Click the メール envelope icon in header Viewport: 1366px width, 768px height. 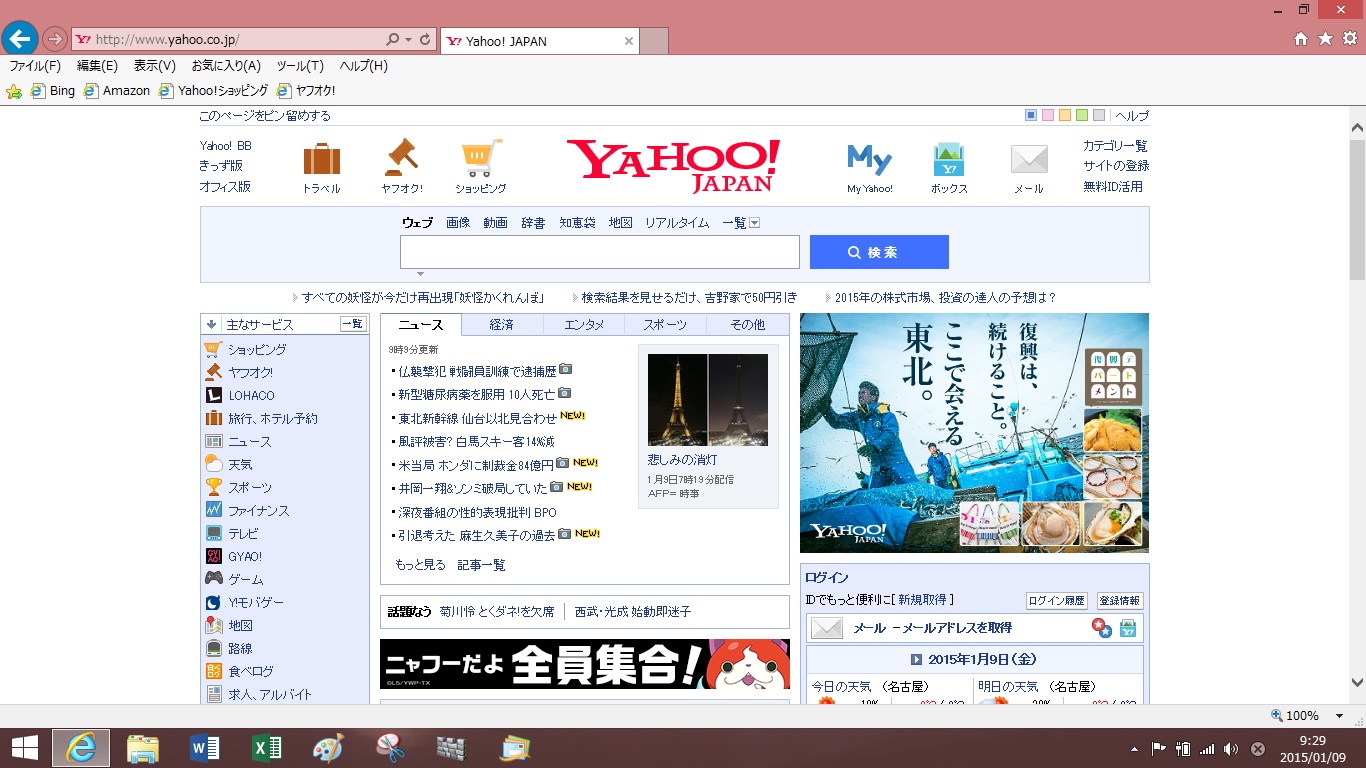(1028, 159)
